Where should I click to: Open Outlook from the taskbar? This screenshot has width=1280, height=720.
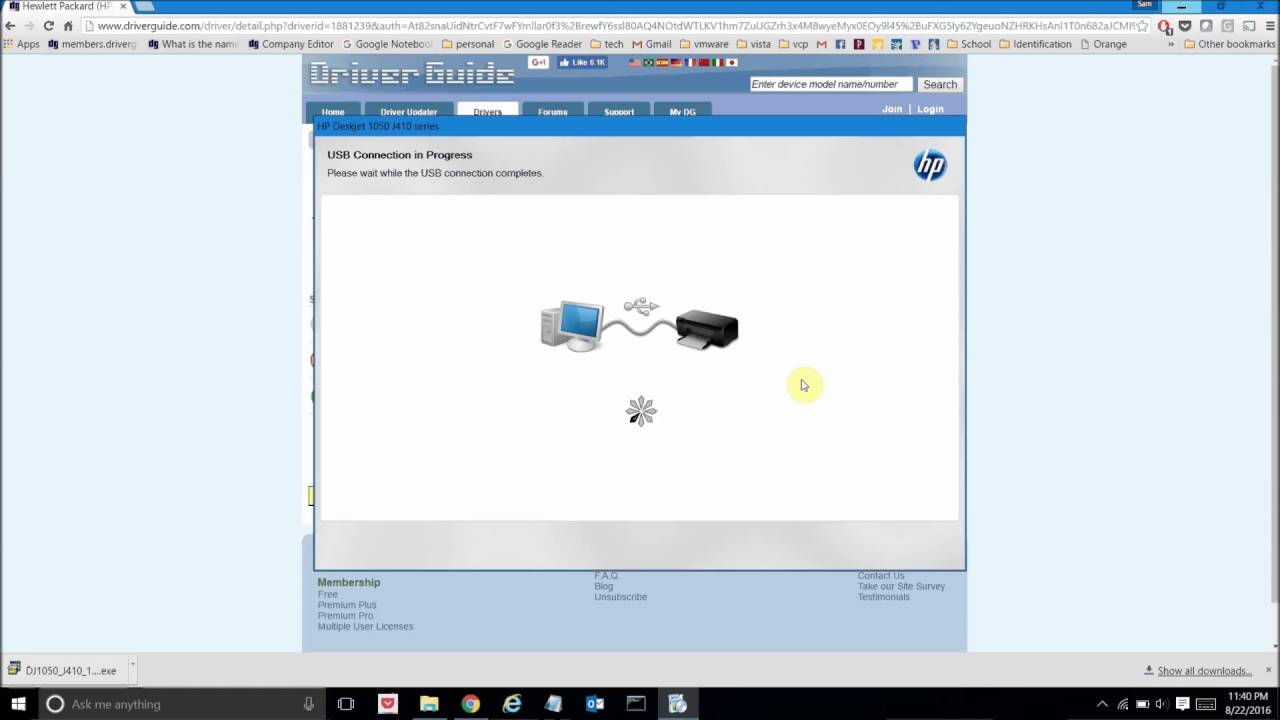(x=595, y=704)
